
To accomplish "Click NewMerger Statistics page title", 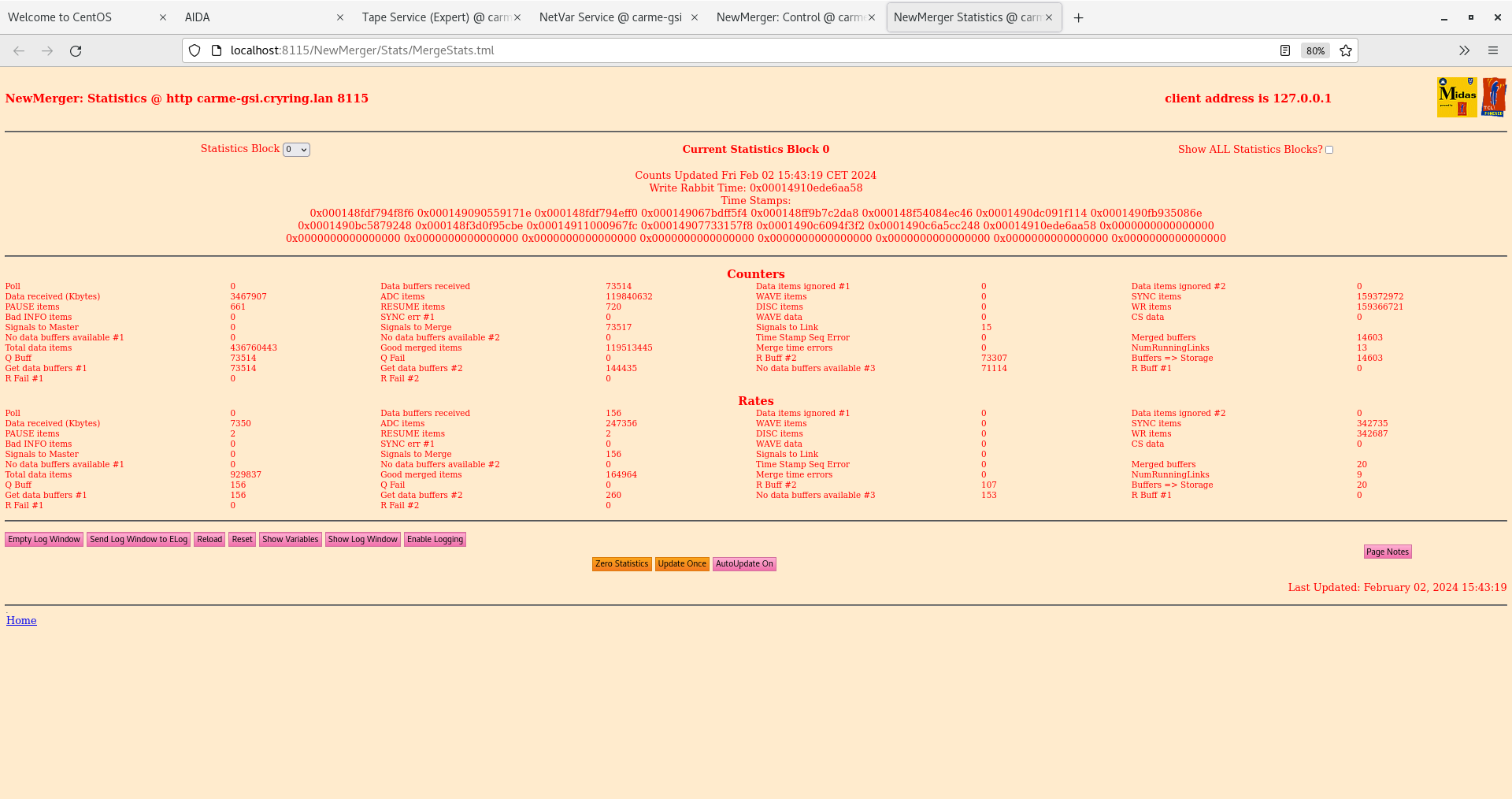I will tap(187, 98).
